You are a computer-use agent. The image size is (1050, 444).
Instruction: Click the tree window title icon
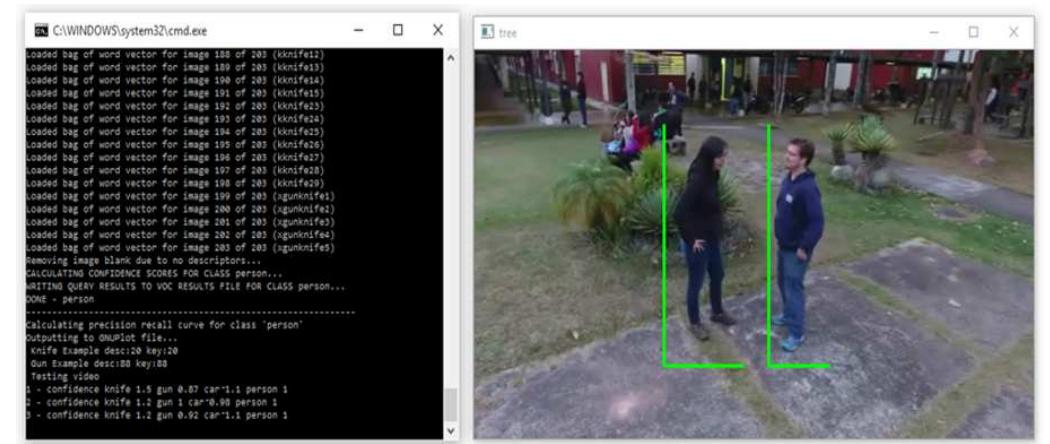[488, 32]
